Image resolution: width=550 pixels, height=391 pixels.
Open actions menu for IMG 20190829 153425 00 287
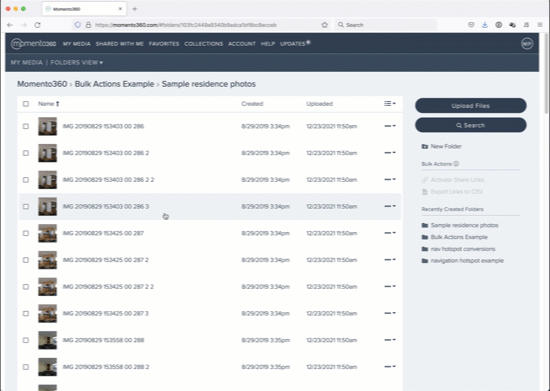(x=390, y=233)
